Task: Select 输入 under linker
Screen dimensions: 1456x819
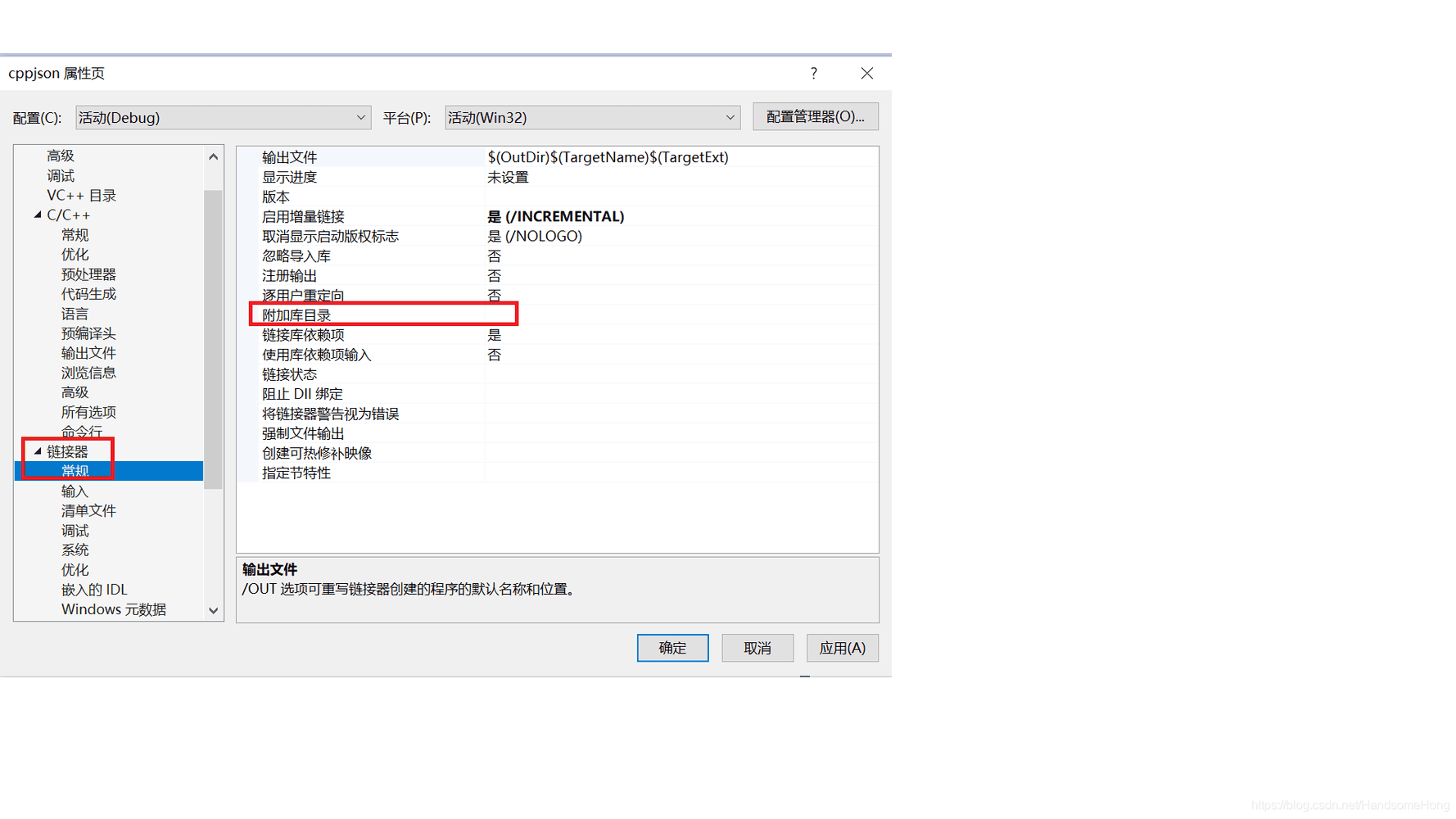Action: tap(75, 491)
